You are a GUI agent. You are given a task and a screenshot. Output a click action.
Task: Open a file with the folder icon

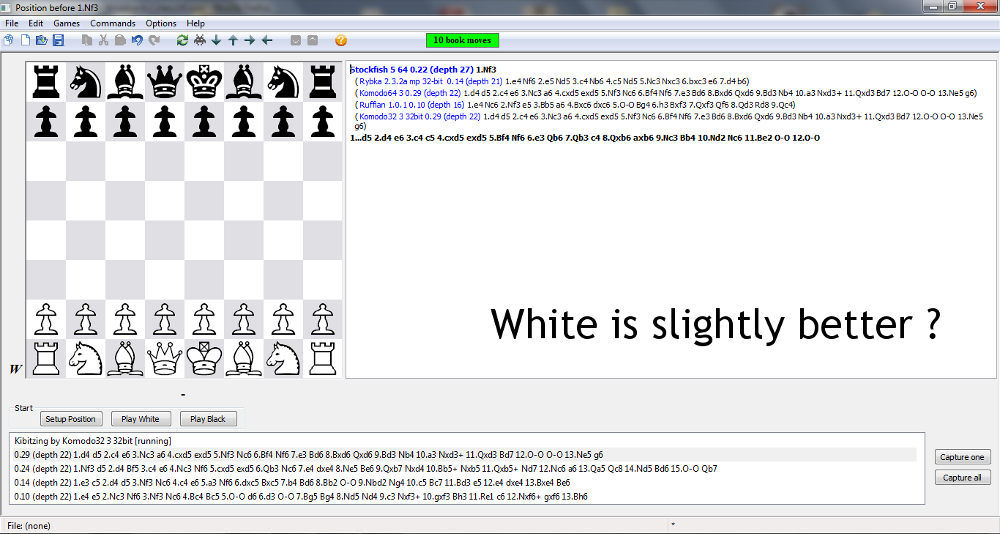click(x=41, y=40)
